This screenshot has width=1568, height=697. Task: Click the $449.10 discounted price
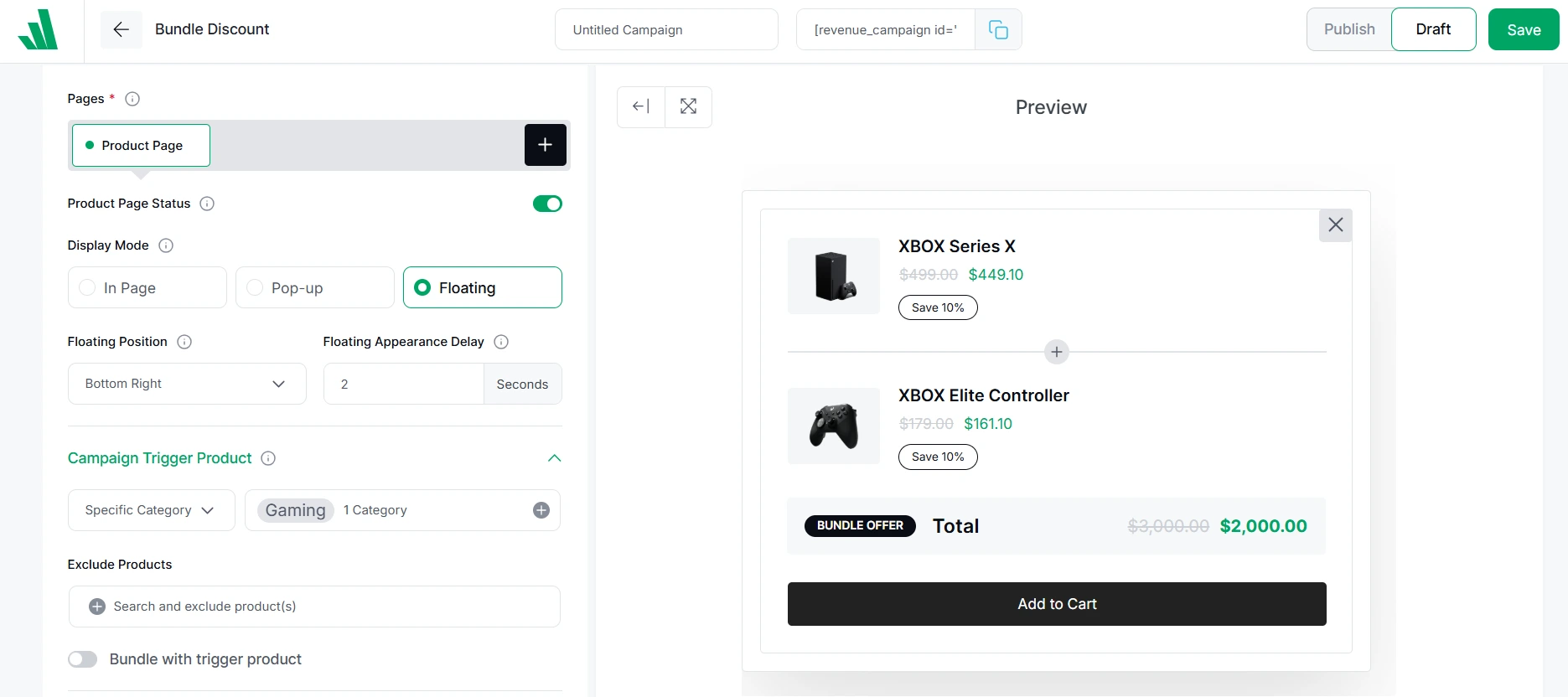pos(996,275)
